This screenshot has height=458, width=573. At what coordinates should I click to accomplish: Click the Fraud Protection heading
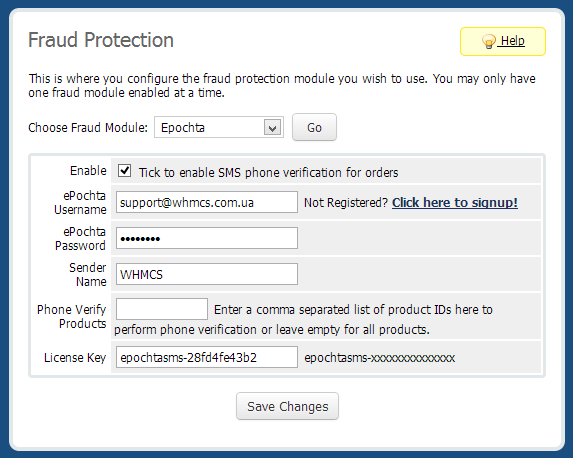point(101,40)
